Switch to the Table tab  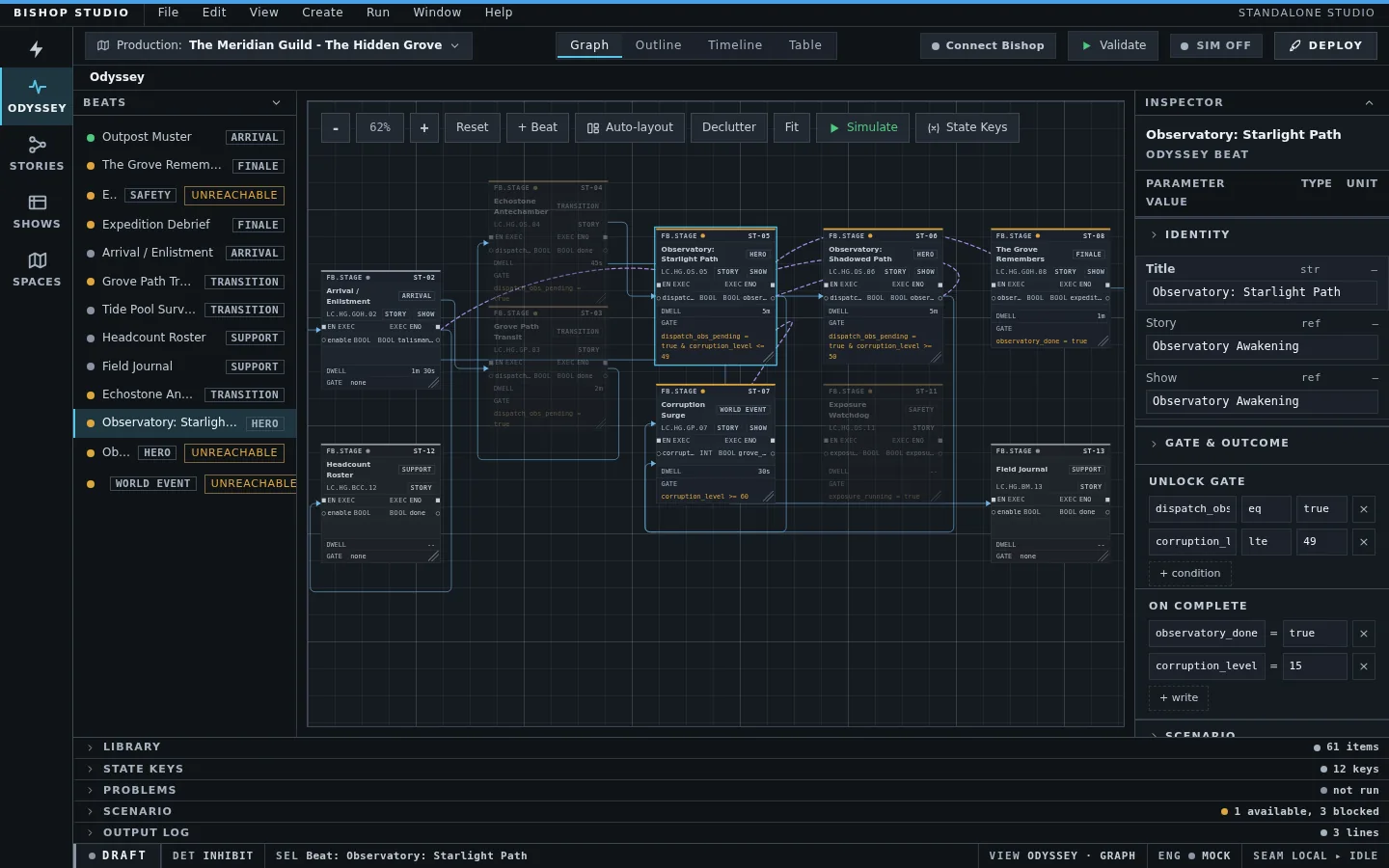pos(805,45)
